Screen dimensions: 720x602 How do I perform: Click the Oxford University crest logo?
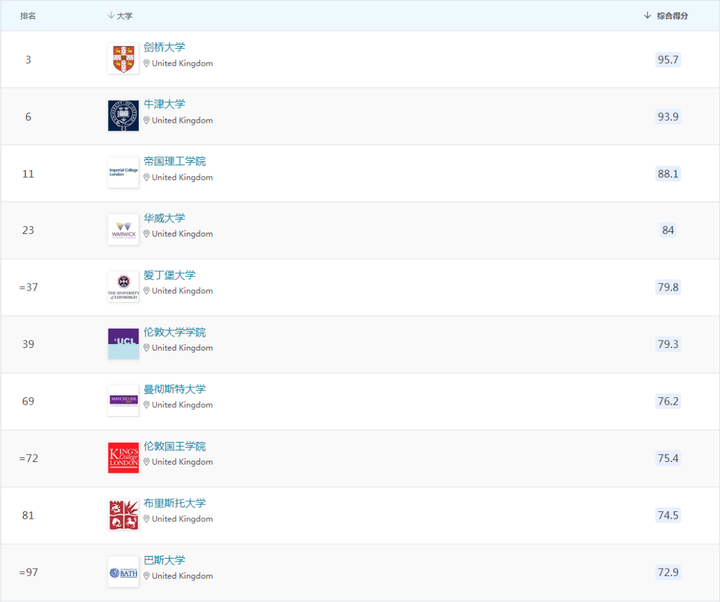pyautogui.click(x=123, y=116)
